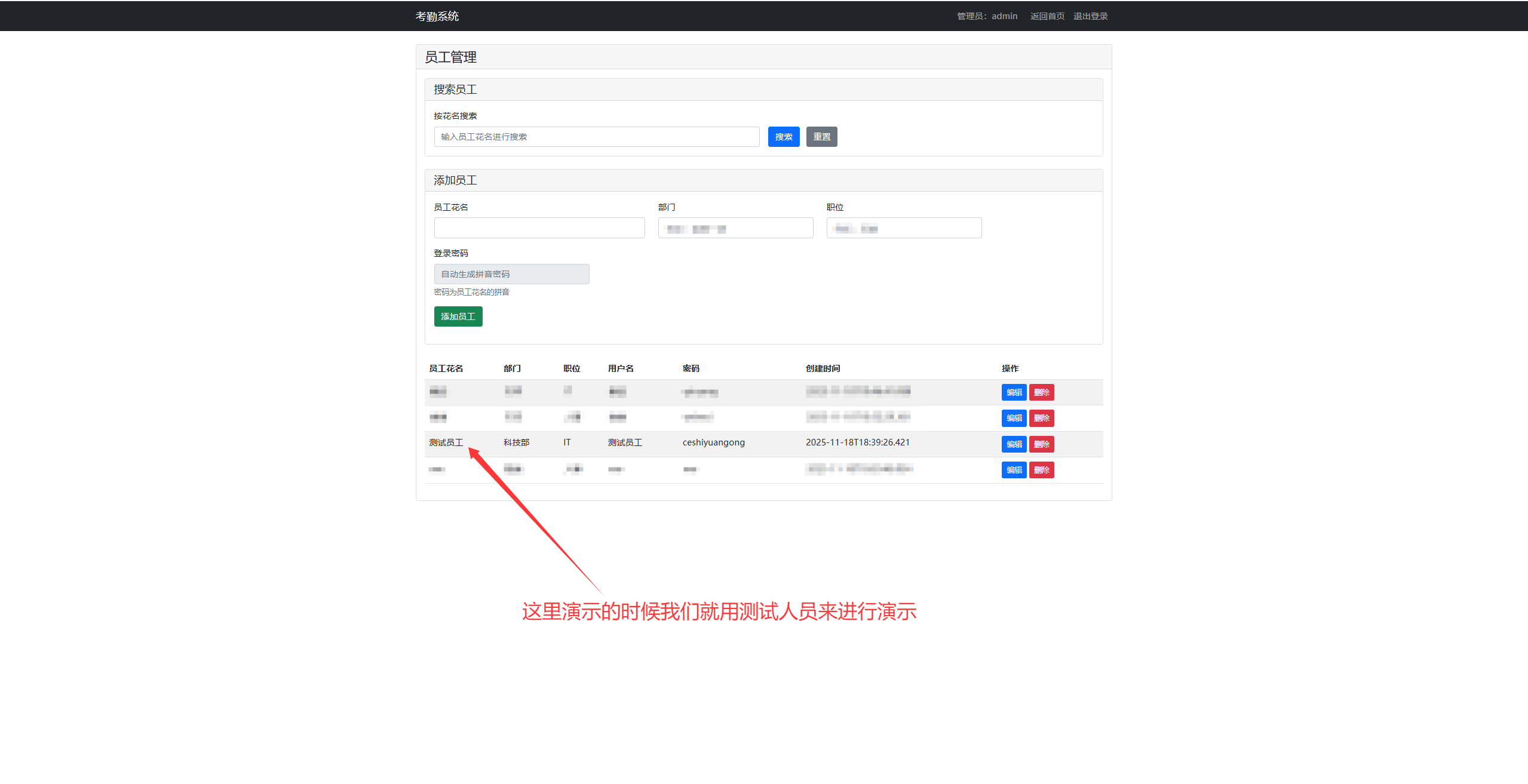Click 编辑 in the last employee row

[1013, 470]
